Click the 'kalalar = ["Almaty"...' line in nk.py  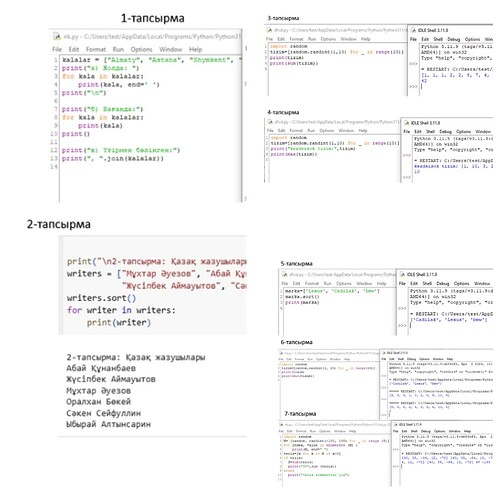point(152,60)
